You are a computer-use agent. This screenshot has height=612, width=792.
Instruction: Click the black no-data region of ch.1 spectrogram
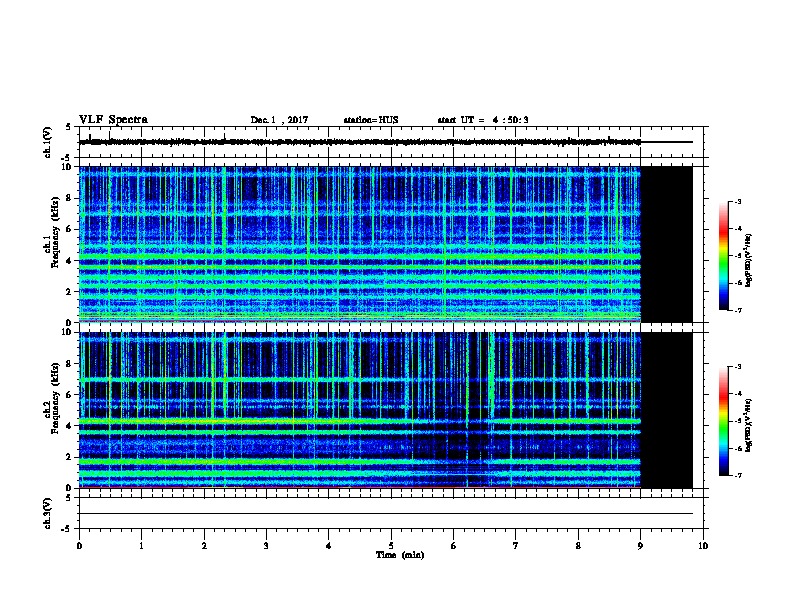[x=667, y=244]
